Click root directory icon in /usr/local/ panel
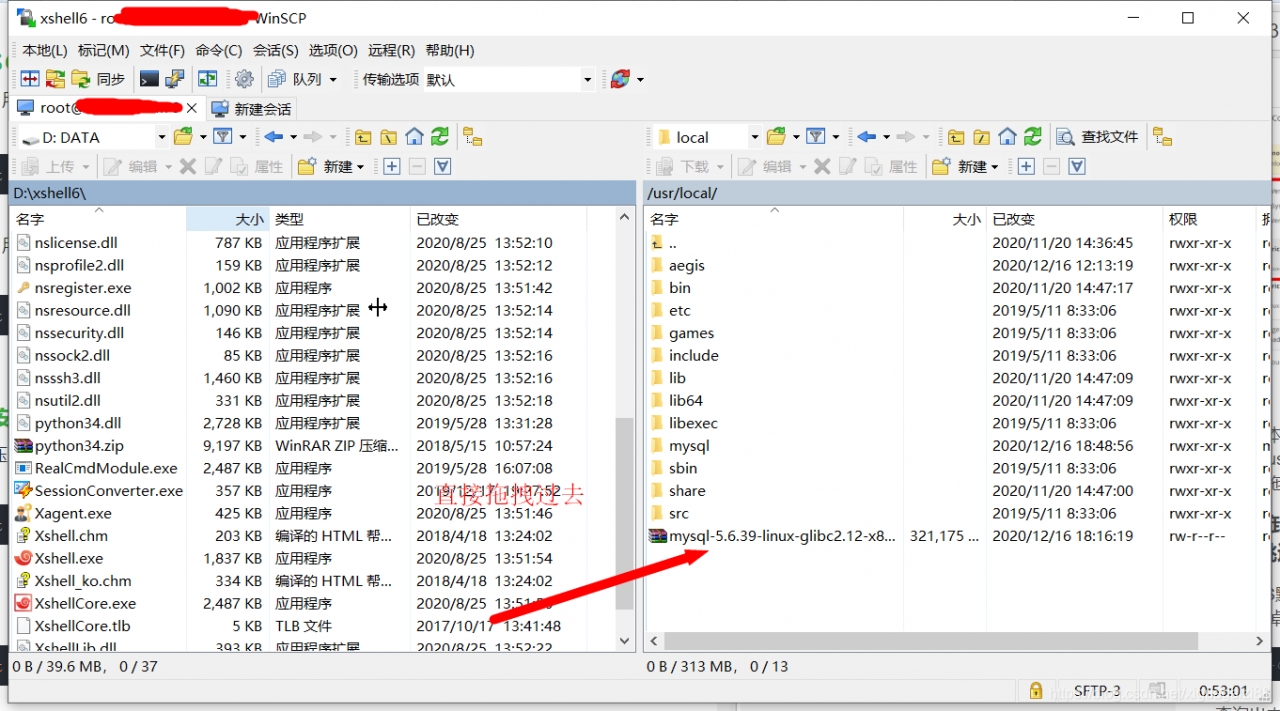This screenshot has width=1280, height=711. pyautogui.click(x=982, y=137)
